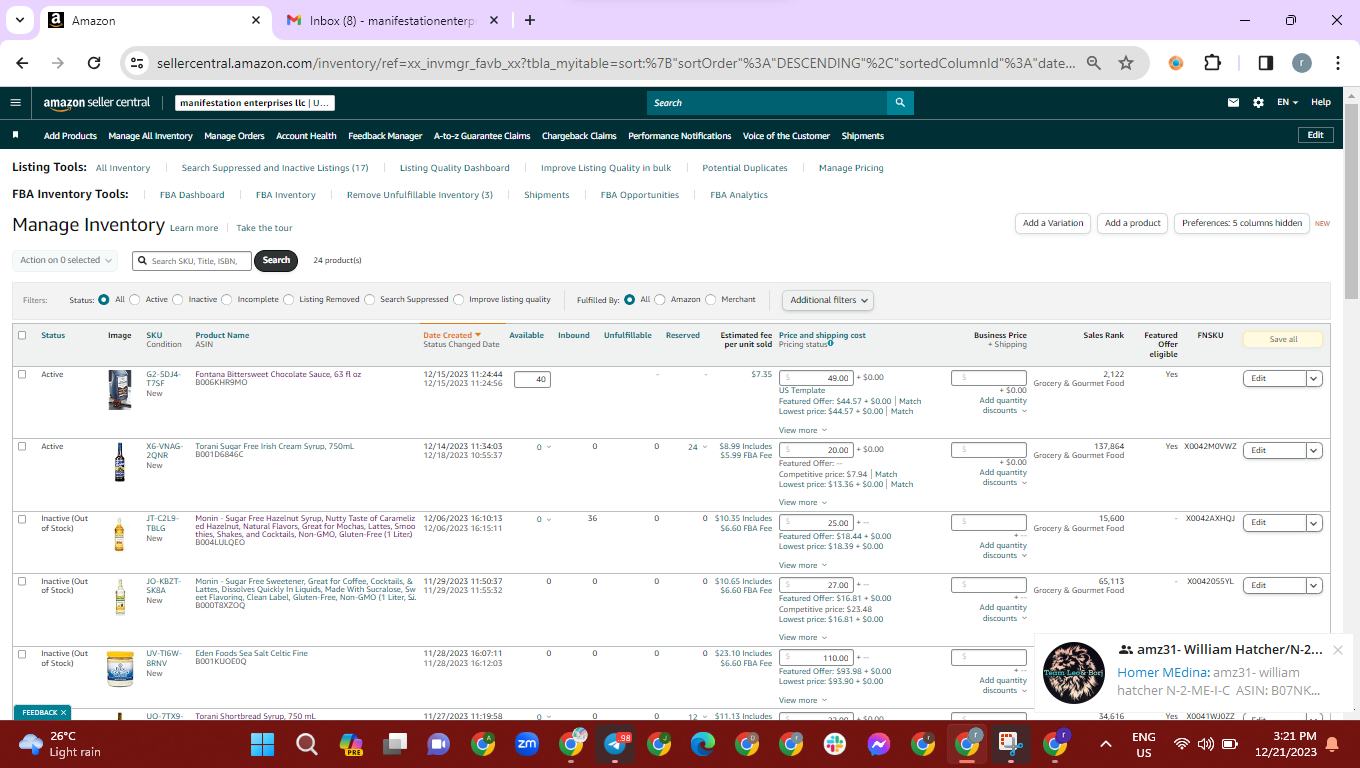Image resolution: width=1360 pixels, height=768 pixels.
Task: Expand the browser tab search chevron
Action: (19, 20)
